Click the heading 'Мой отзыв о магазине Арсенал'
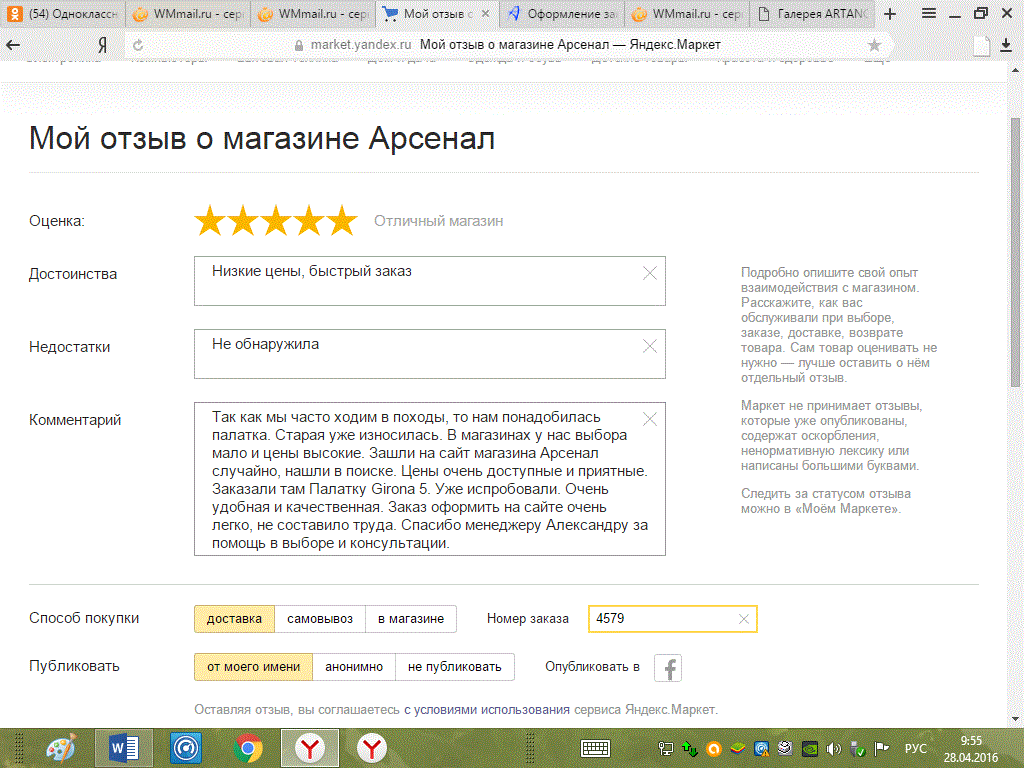Image resolution: width=1024 pixels, height=768 pixels. [262, 138]
